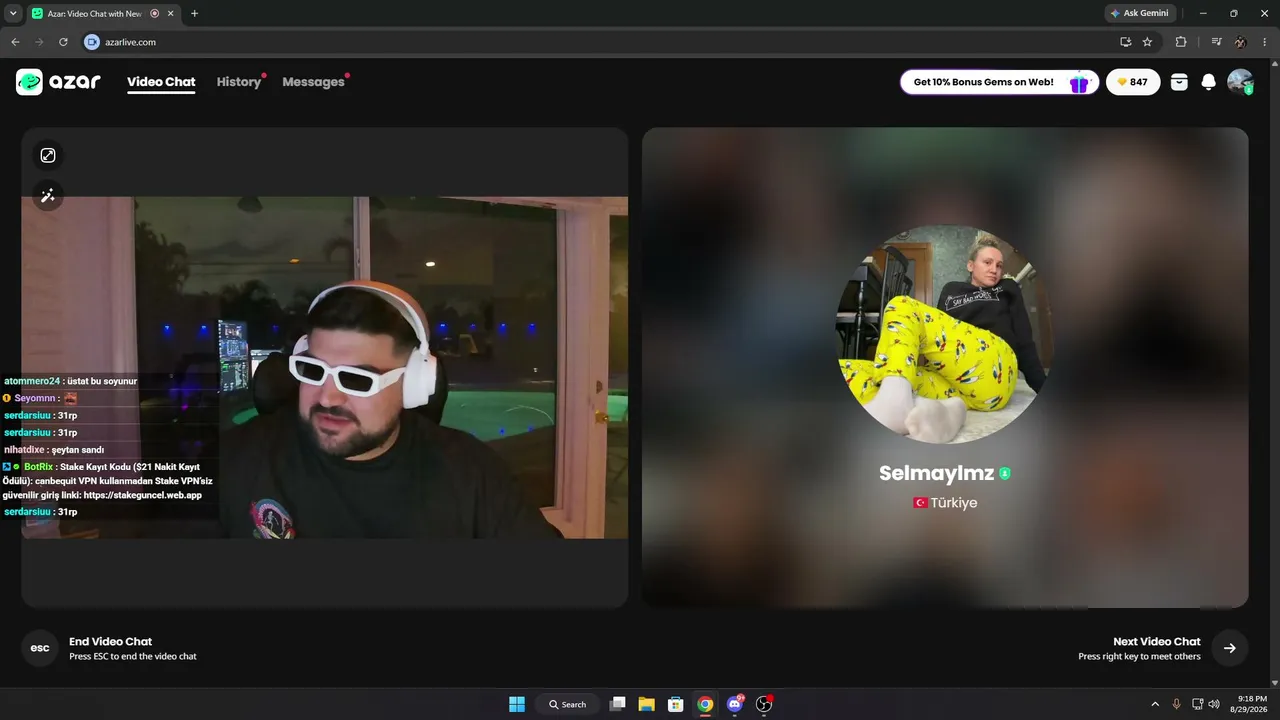Open the Messages tab

click(x=313, y=82)
